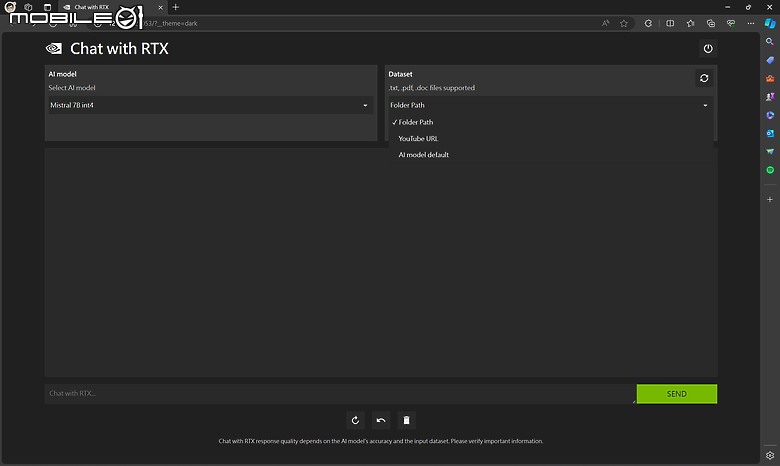Open the Shopping tag icon in sidebar
780x466 pixels.
pos(770,60)
